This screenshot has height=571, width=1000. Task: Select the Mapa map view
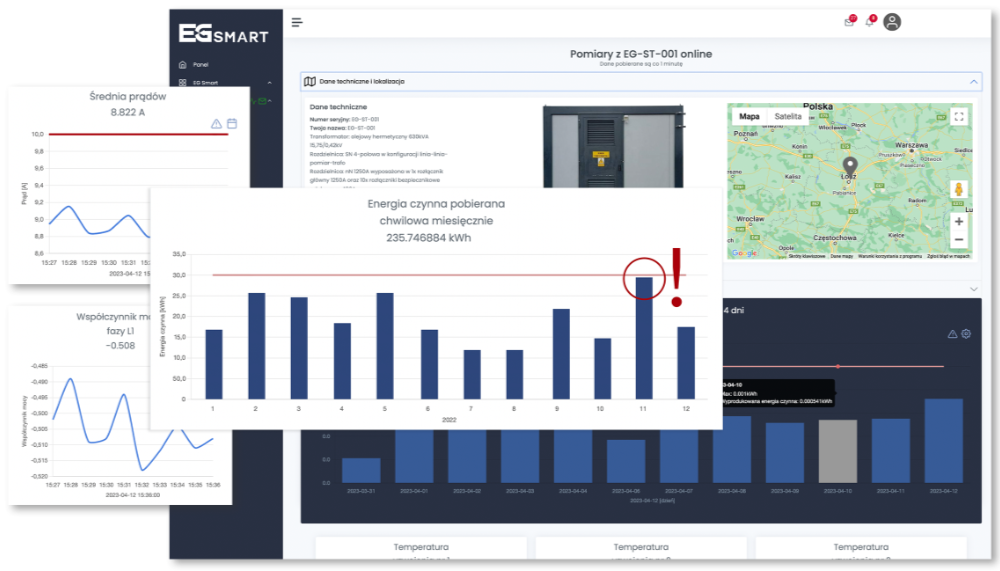point(749,116)
